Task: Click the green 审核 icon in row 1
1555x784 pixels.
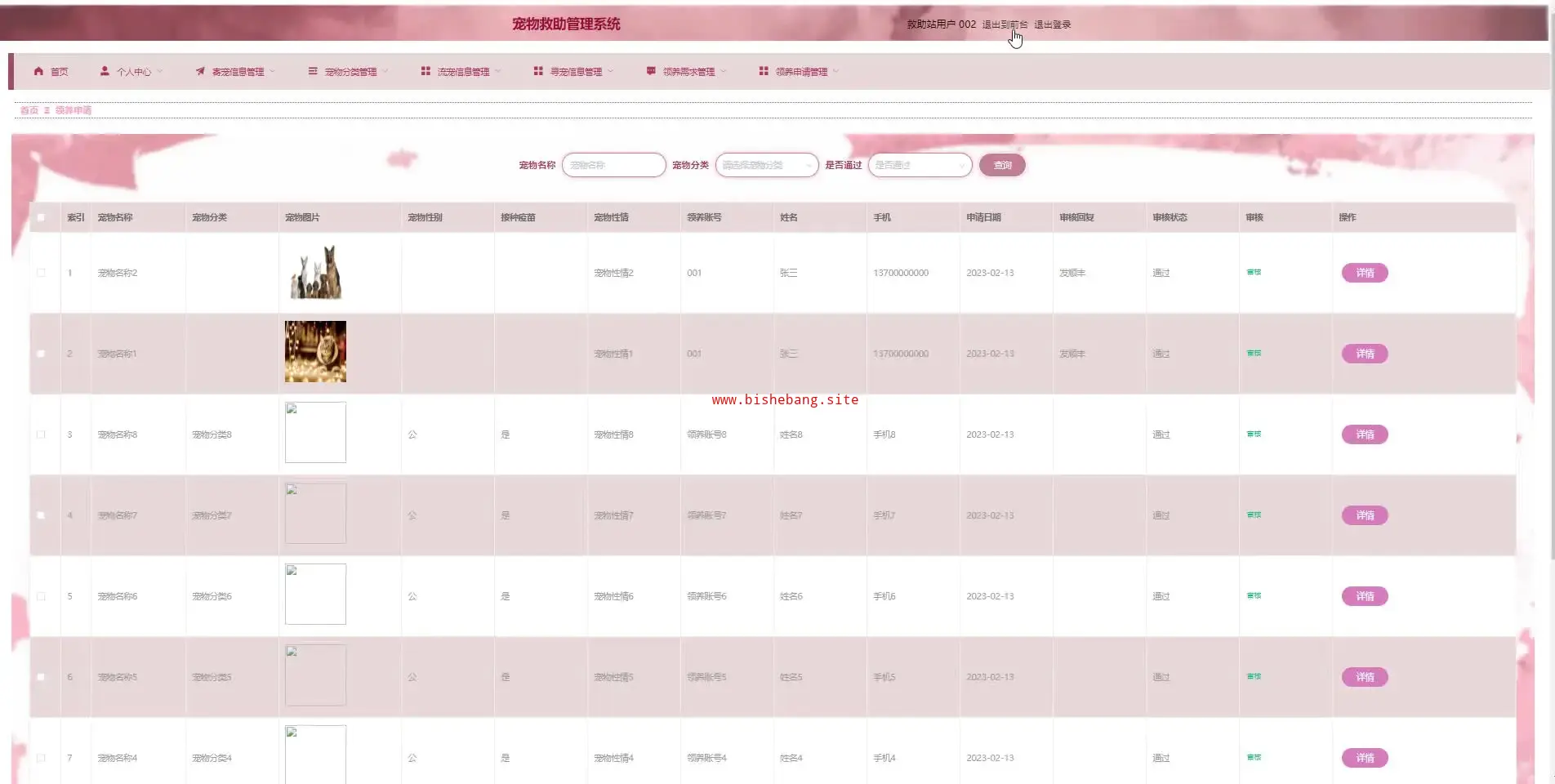Action: (x=1254, y=272)
